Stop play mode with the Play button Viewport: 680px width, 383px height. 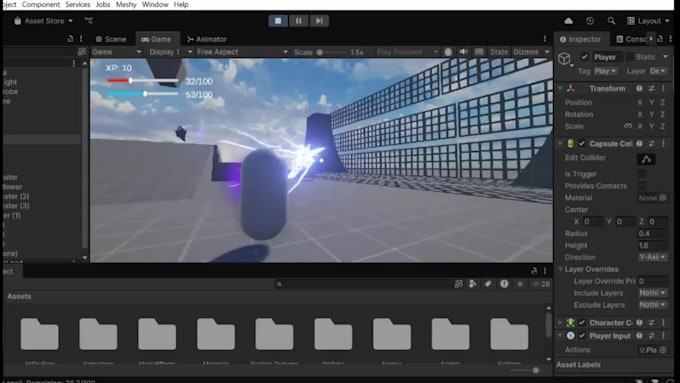click(278, 21)
